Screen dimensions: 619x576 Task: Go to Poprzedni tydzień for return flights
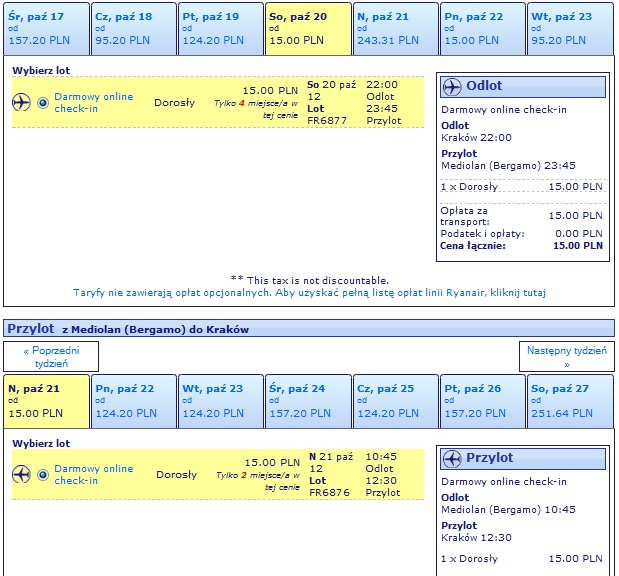(51, 357)
